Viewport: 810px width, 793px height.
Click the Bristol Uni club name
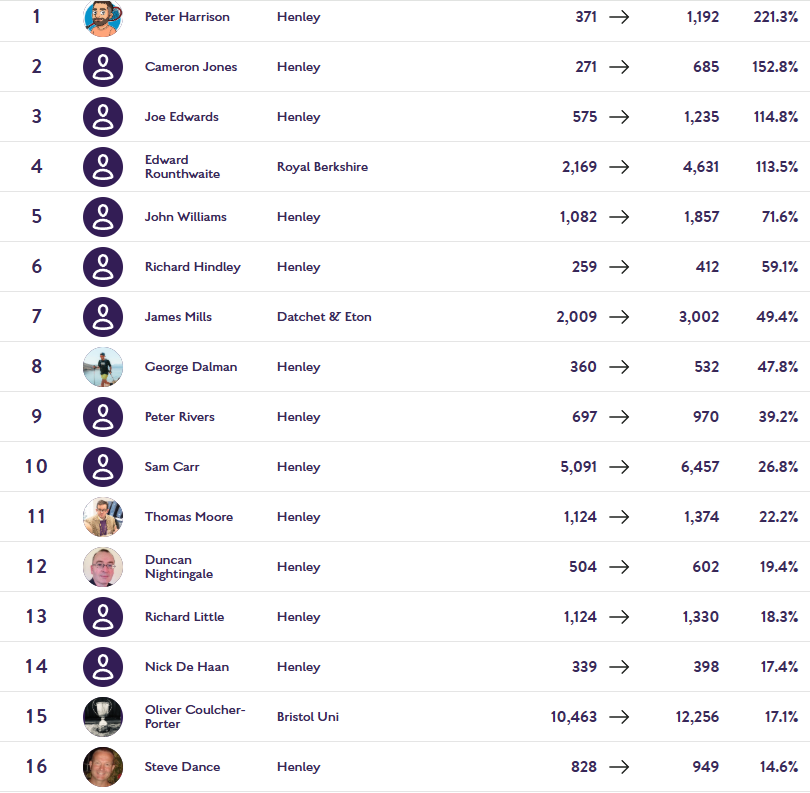308,717
